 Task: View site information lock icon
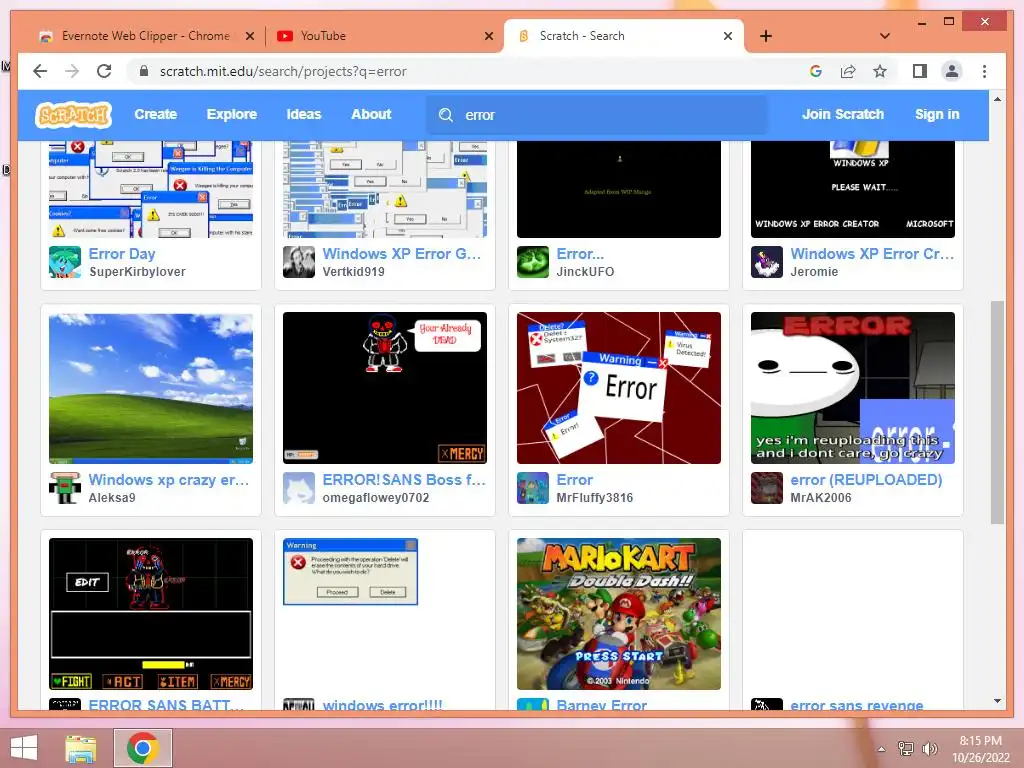(144, 71)
